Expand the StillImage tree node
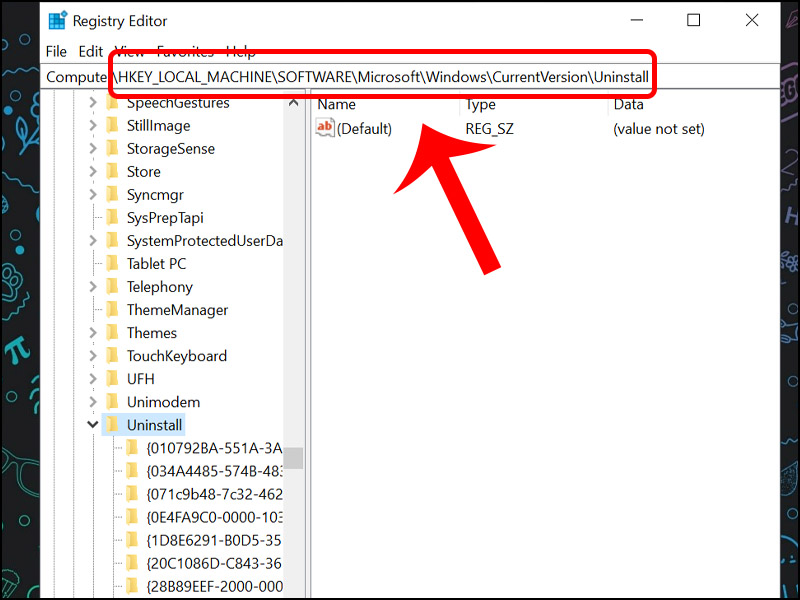Image resolution: width=800 pixels, height=600 pixels. pyautogui.click(x=93, y=126)
